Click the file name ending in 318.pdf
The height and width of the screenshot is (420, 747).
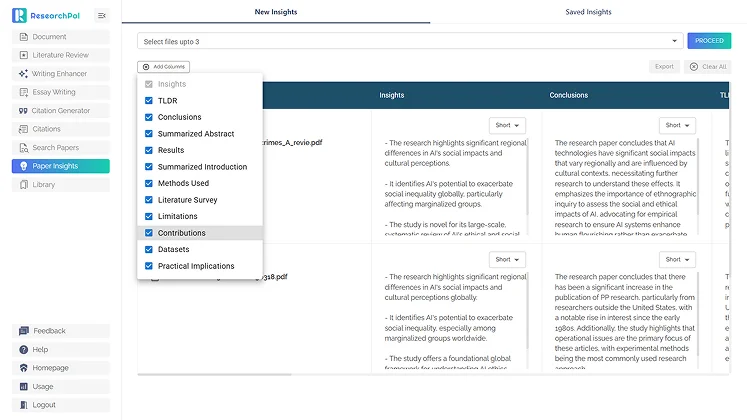[275, 277]
